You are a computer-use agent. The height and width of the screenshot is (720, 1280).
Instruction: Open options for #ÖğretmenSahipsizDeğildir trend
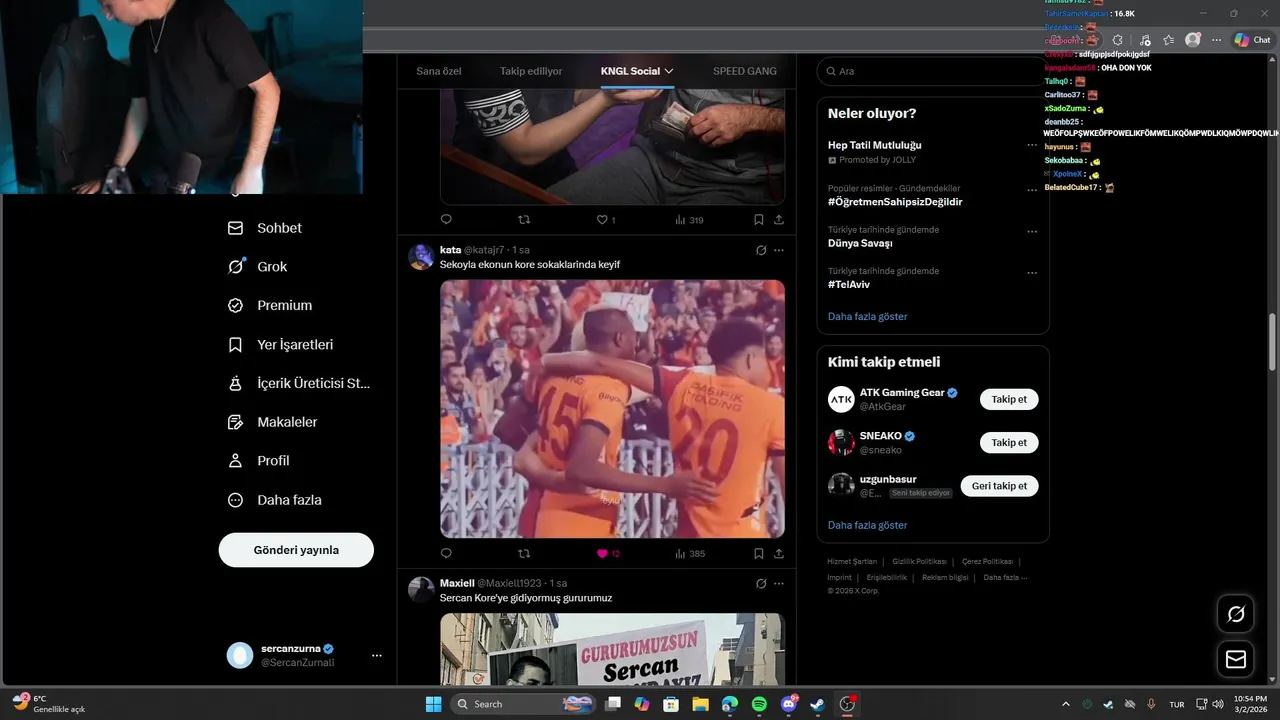click(x=1032, y=190)
